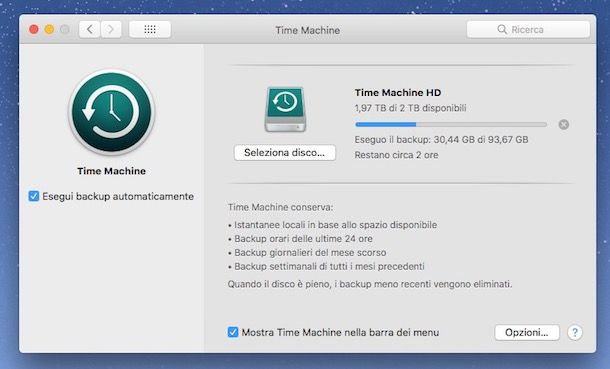Go back with the left chevron button

90,30
